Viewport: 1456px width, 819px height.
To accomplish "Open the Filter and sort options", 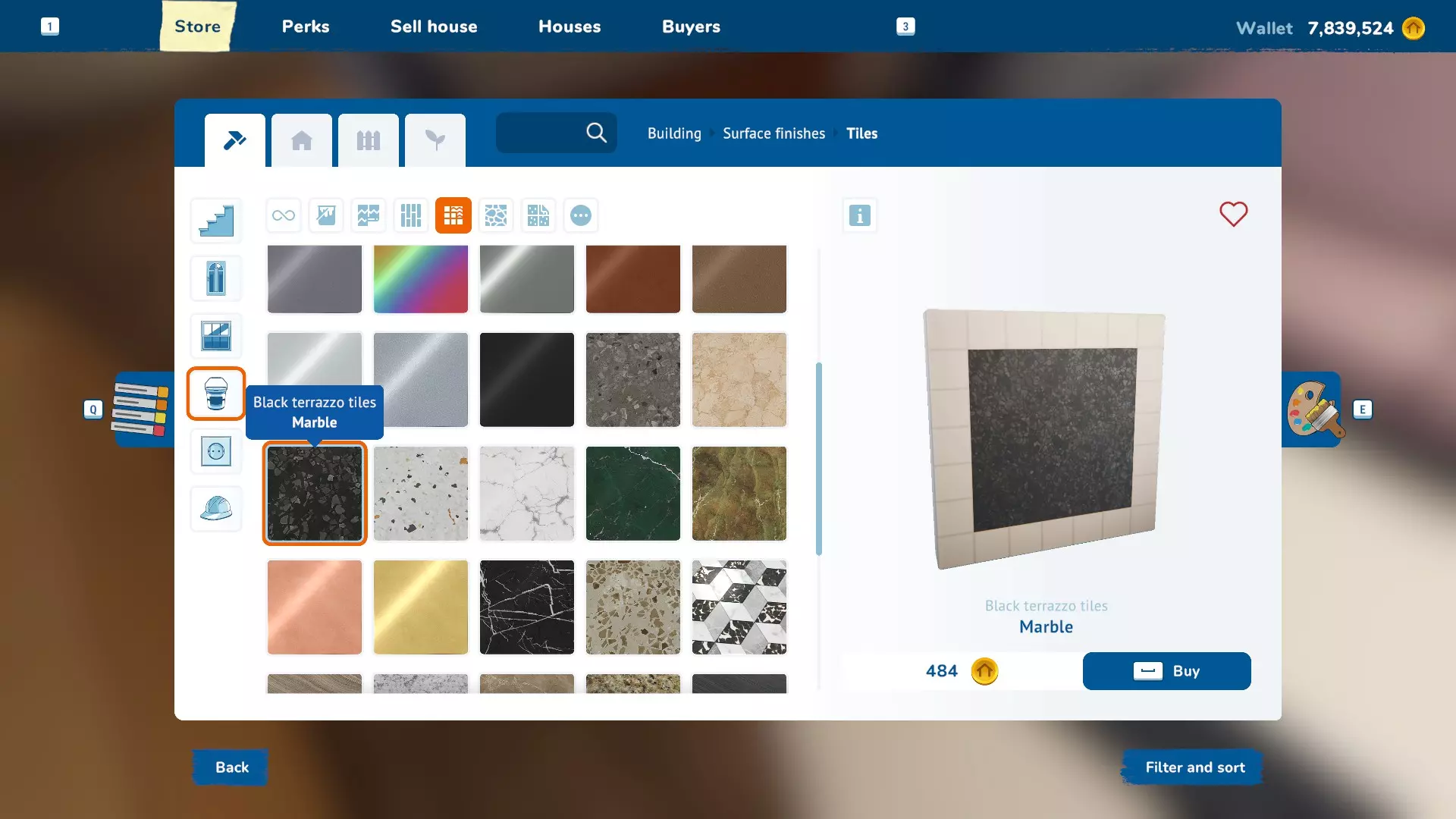I will (x=1194, y=767).
